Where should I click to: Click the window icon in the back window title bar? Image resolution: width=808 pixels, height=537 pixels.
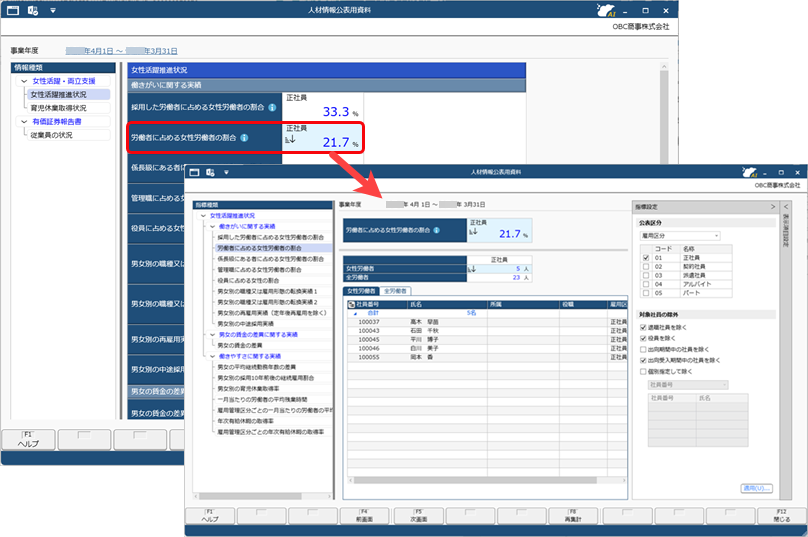click(14, 10)
